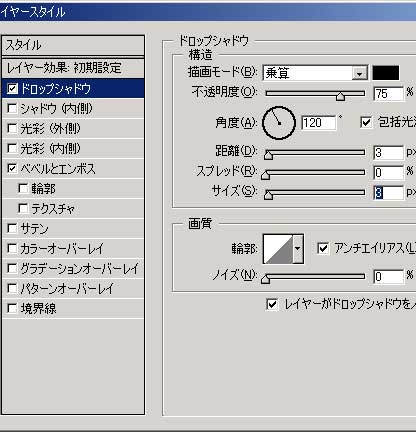The height and width of the screenshot is (432, 416).
Task: Uncheck the ベベルとエンボス checkbox
Action: [x=12, y=169]
